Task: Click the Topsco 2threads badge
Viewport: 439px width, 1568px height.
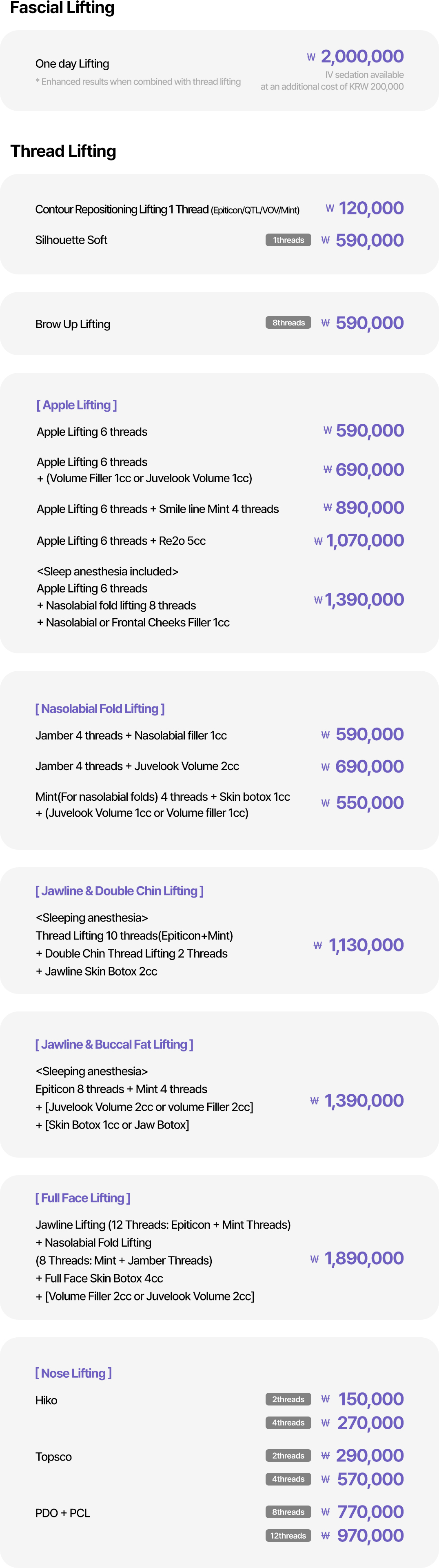Action: (288, 1455)
